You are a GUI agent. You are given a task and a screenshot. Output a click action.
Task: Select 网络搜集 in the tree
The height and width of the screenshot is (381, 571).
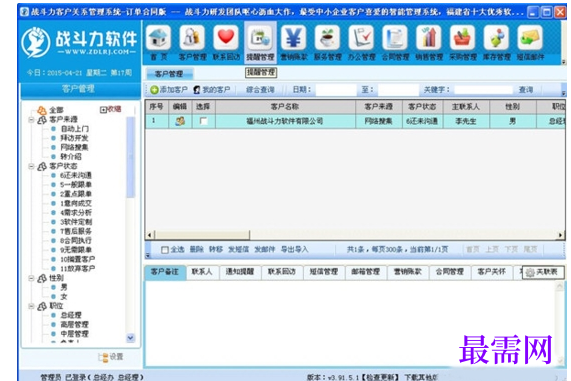click(74, 147)
